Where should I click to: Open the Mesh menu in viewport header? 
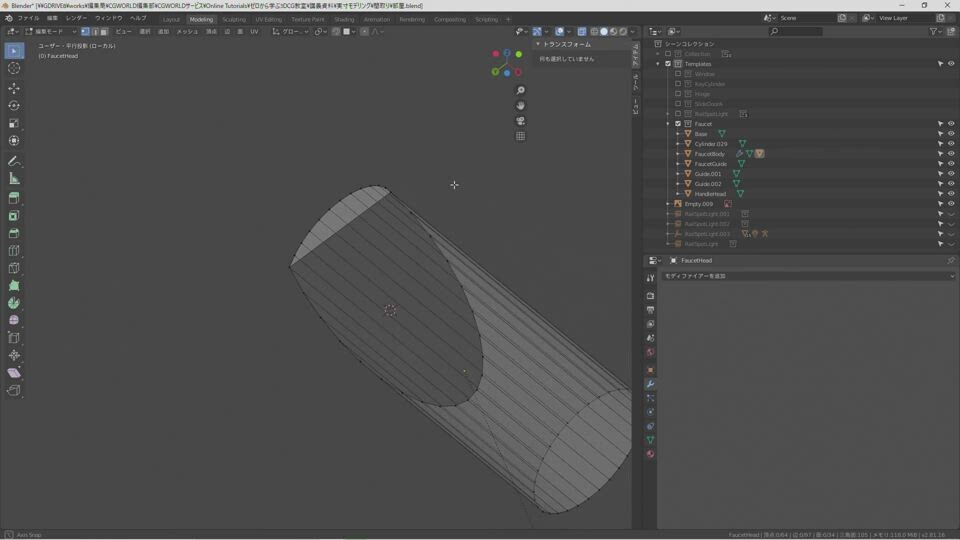[x=187, y=32]
